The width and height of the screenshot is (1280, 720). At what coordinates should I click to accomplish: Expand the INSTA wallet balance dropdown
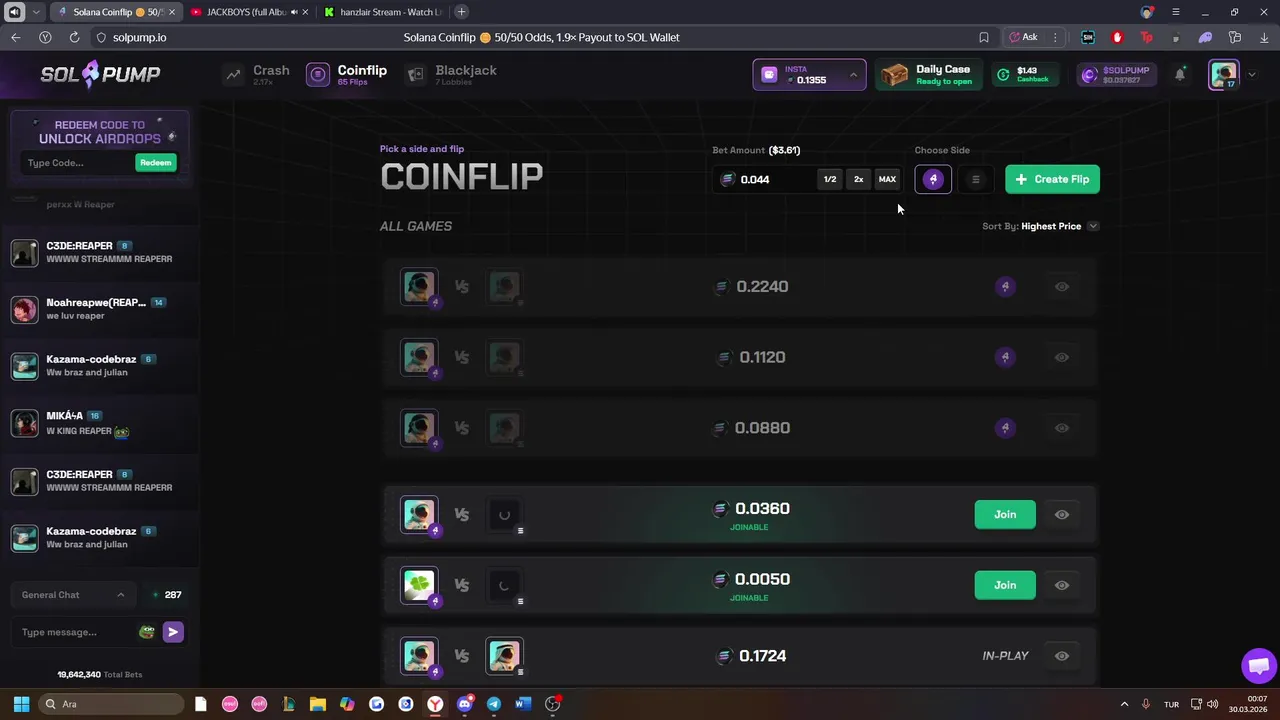click(853, 75)
